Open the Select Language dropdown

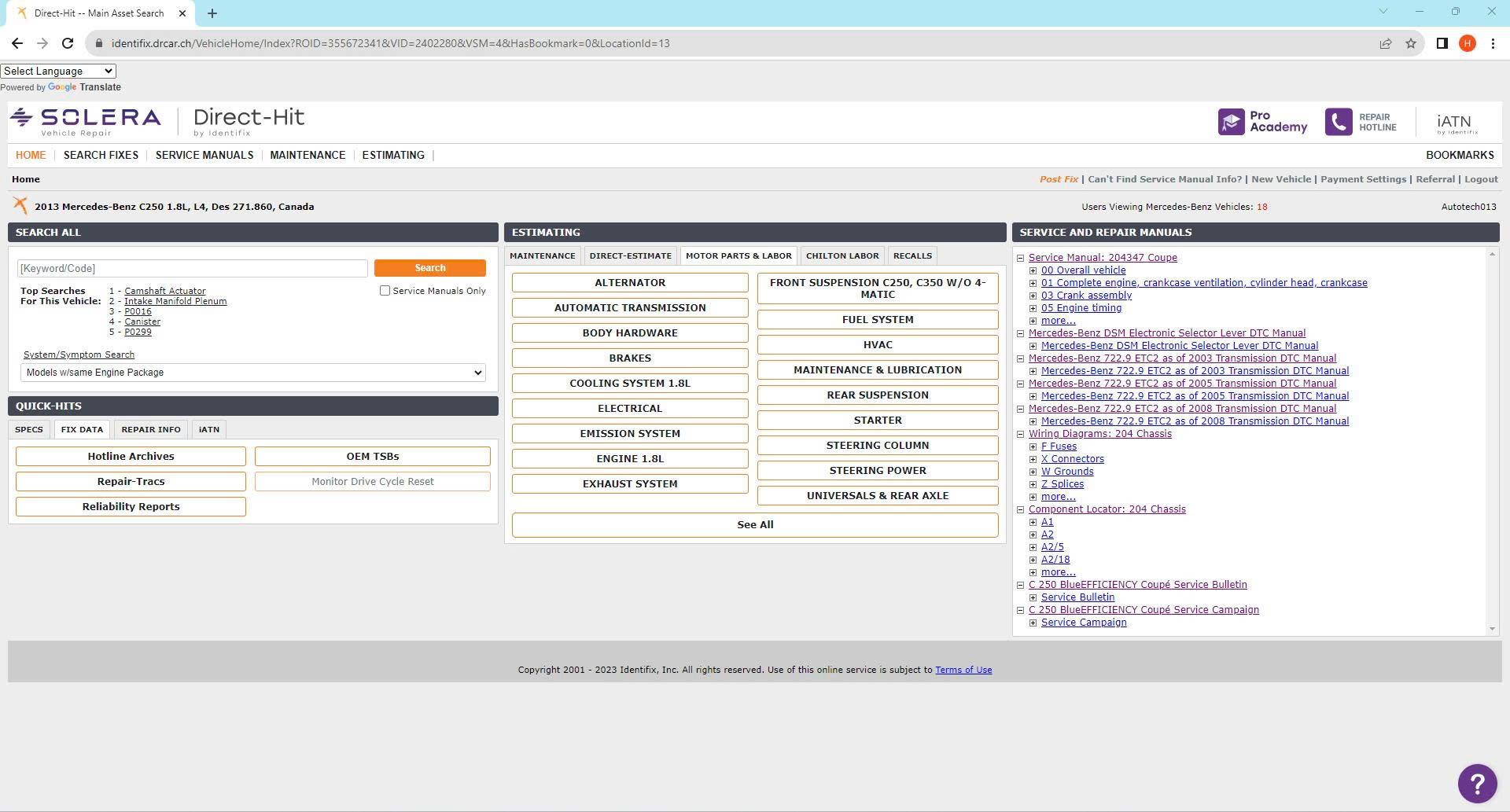pyautogui.click(x=58, y=71)
